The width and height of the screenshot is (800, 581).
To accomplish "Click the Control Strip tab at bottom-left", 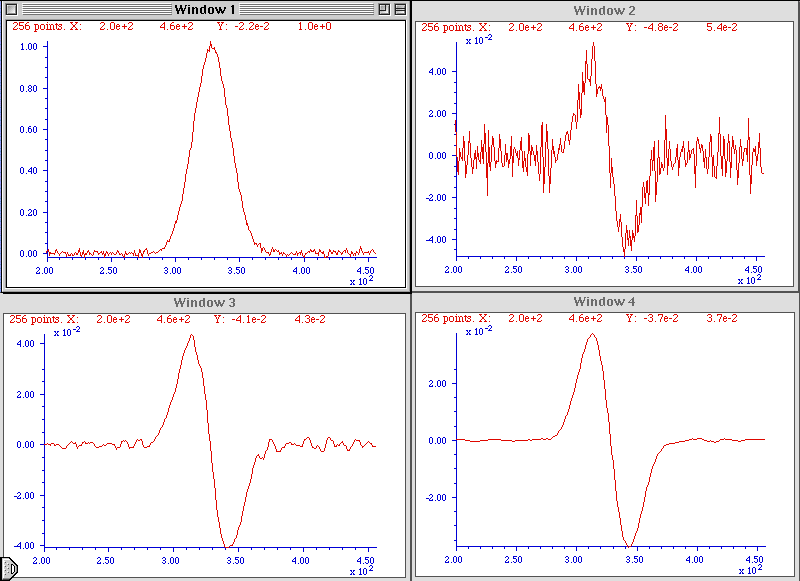I will (6, 570).
